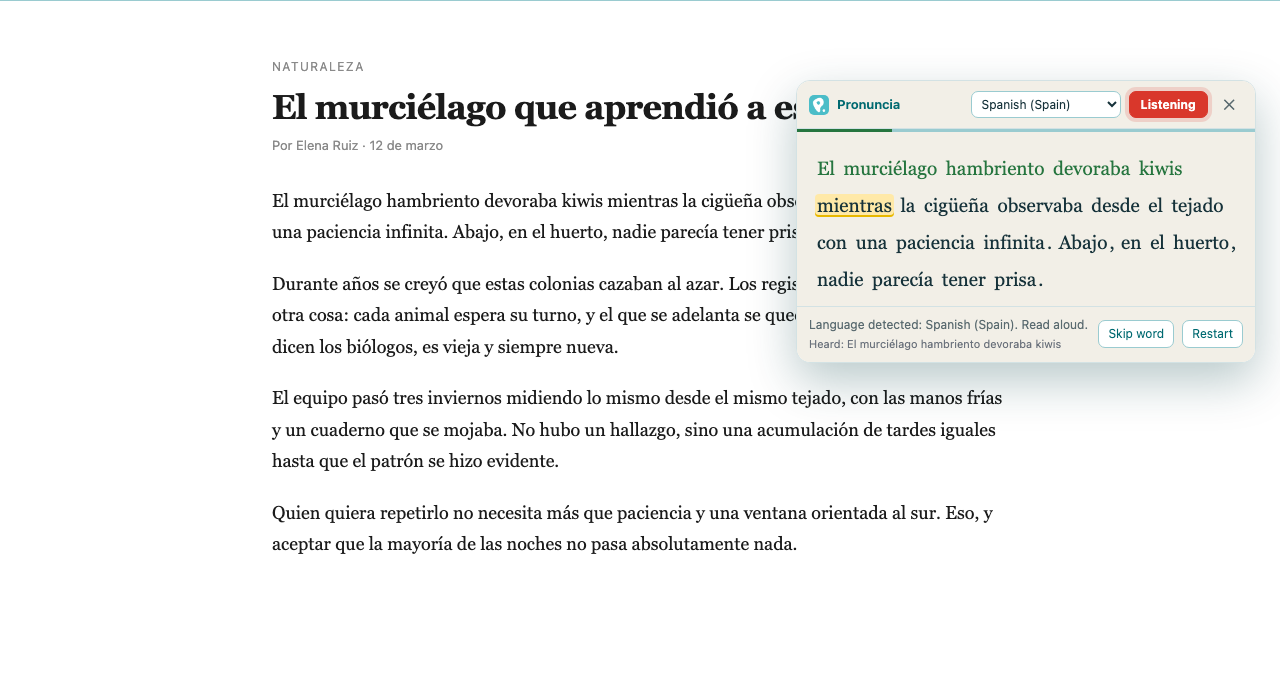Click the date "12 de marzo"
Image resolution: width=1280 pixels, height=690 pixels.
(406, 146)
